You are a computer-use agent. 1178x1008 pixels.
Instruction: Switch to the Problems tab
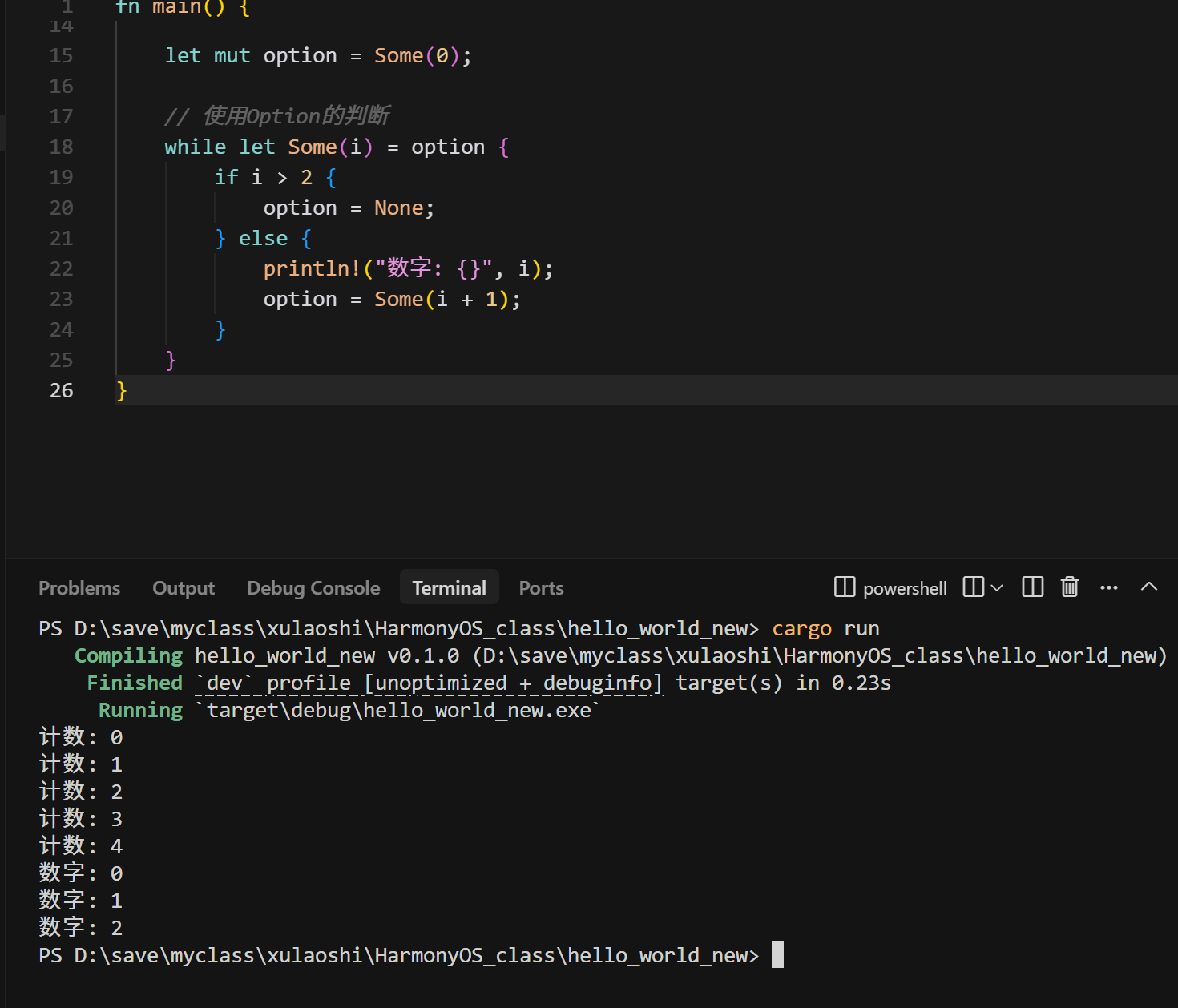point(79,588)
